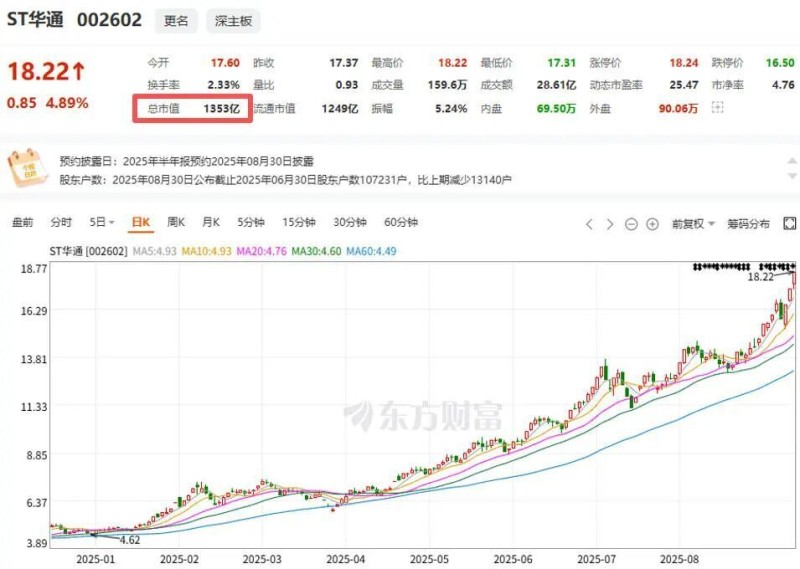Expand chart to fullscreen
The height and width of the screenshot is (569, 800).
[789, 223]
